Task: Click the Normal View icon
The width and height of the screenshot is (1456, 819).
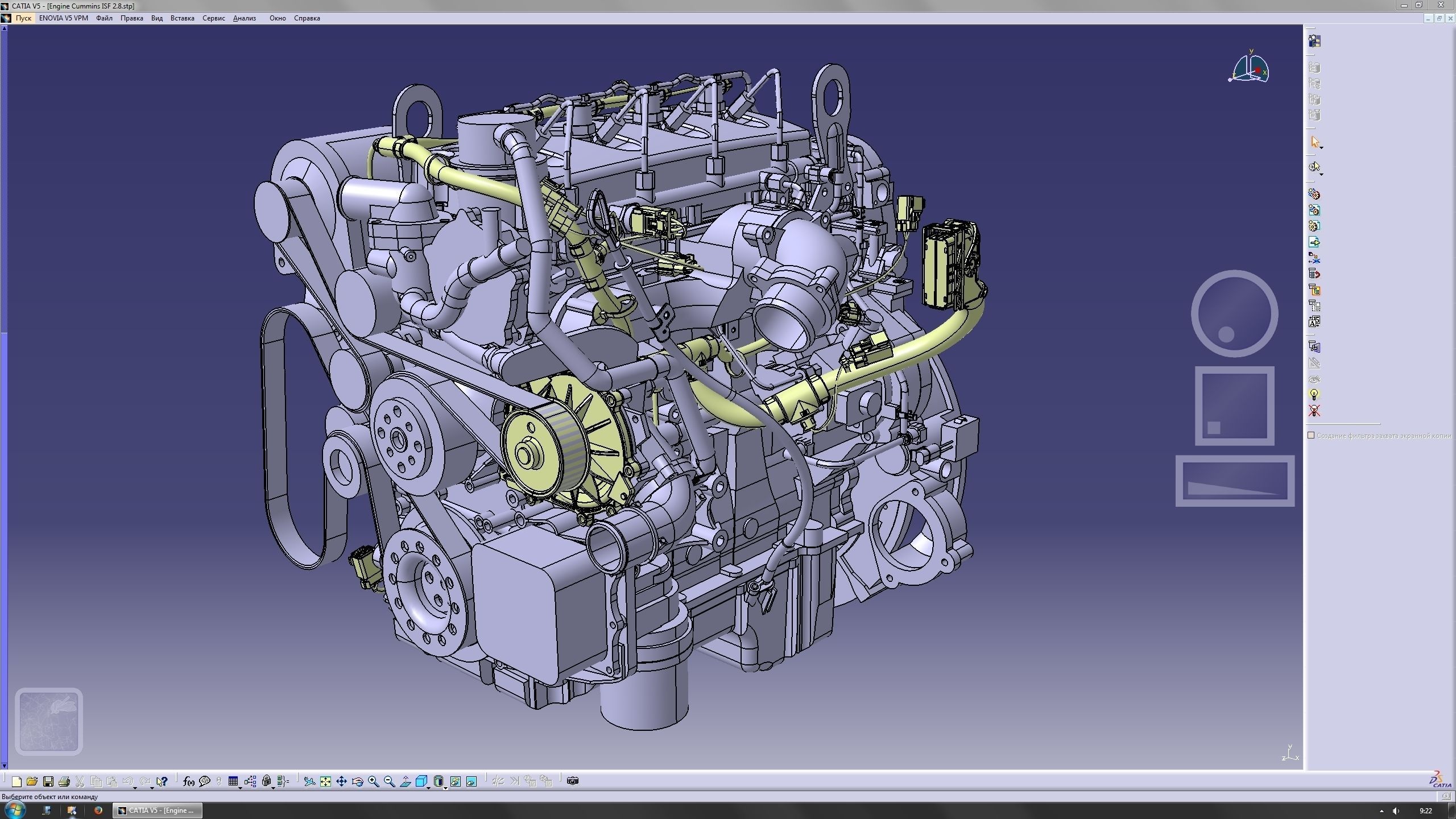Action: [x=405, y=781]
